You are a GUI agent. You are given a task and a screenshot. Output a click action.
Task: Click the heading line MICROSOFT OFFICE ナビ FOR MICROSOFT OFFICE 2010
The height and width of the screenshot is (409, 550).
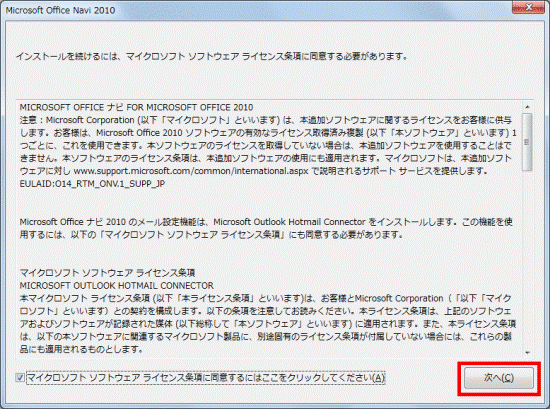tap(136, 107)
